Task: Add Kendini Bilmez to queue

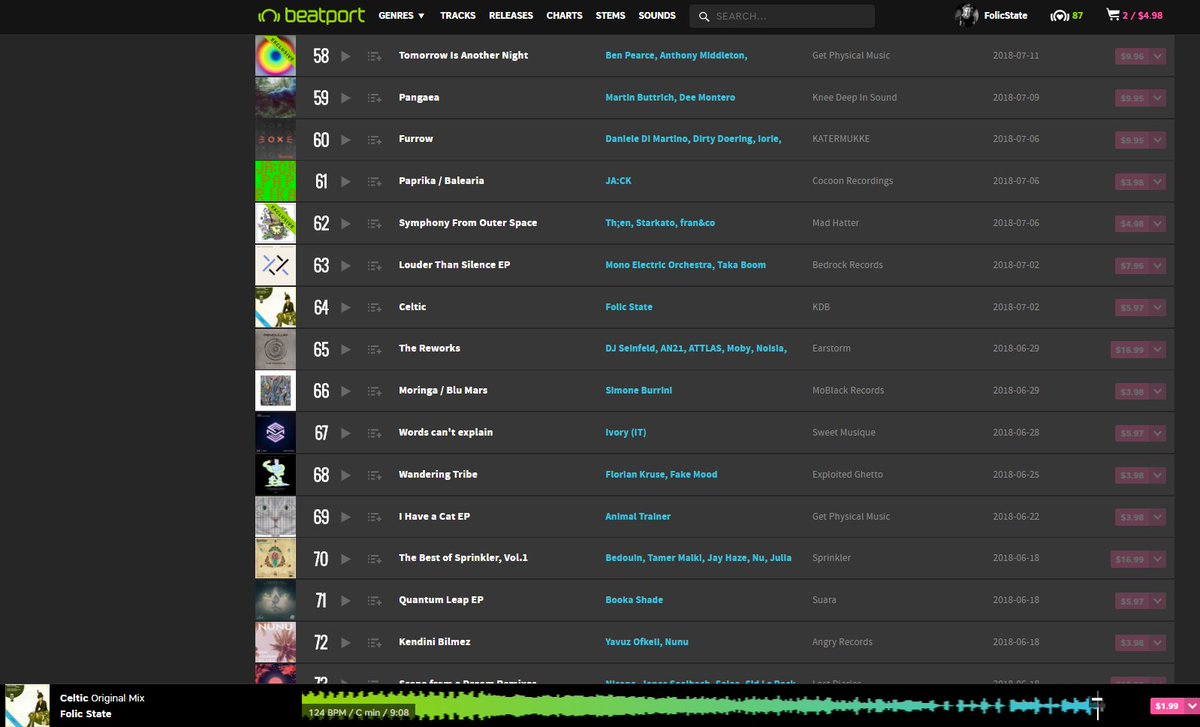Action: coord(375,643)
